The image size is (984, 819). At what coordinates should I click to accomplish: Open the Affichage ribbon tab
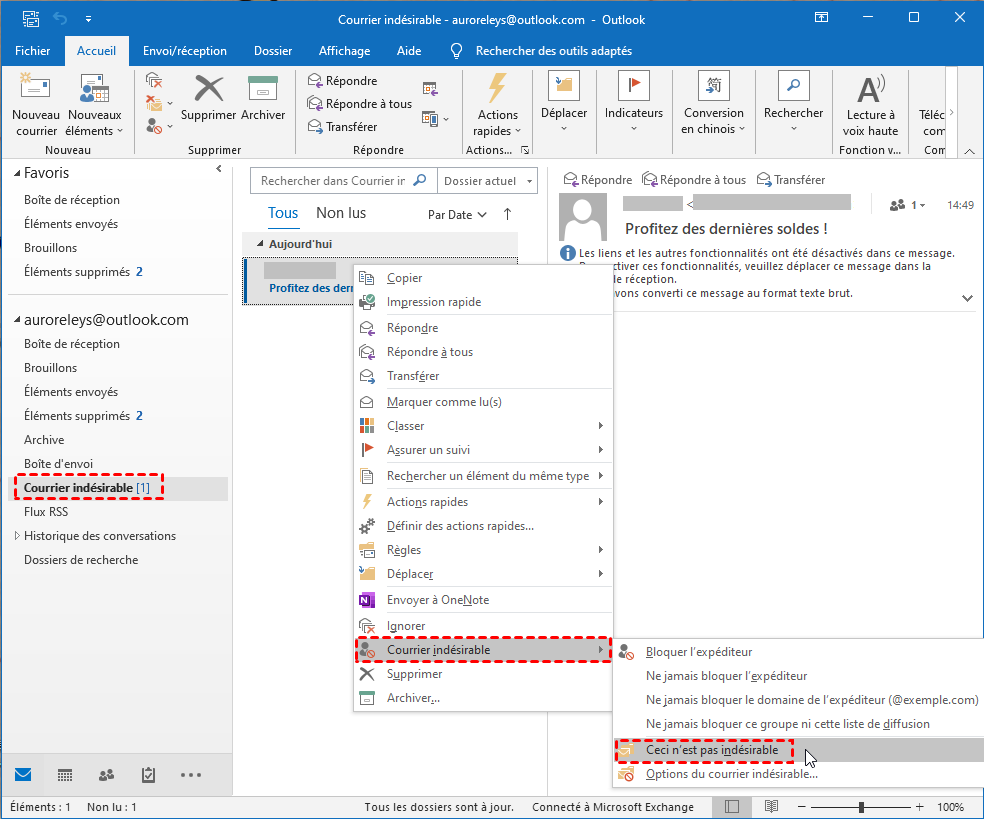(344, 51)
